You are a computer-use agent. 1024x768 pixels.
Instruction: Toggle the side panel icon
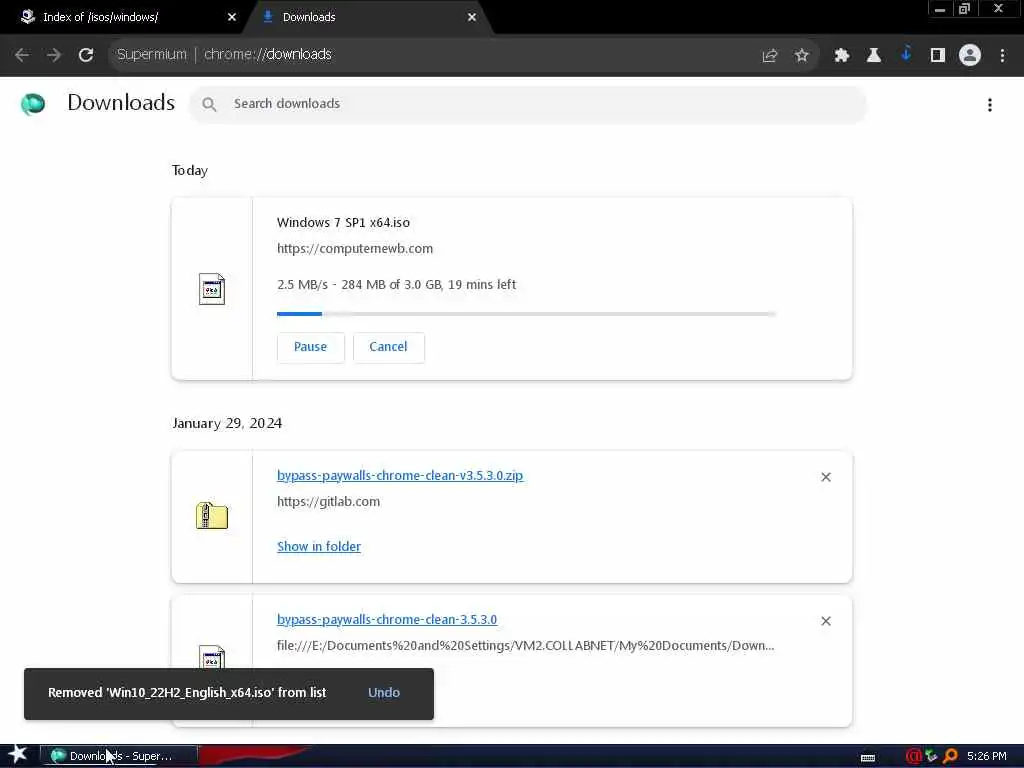coord(938,56)
